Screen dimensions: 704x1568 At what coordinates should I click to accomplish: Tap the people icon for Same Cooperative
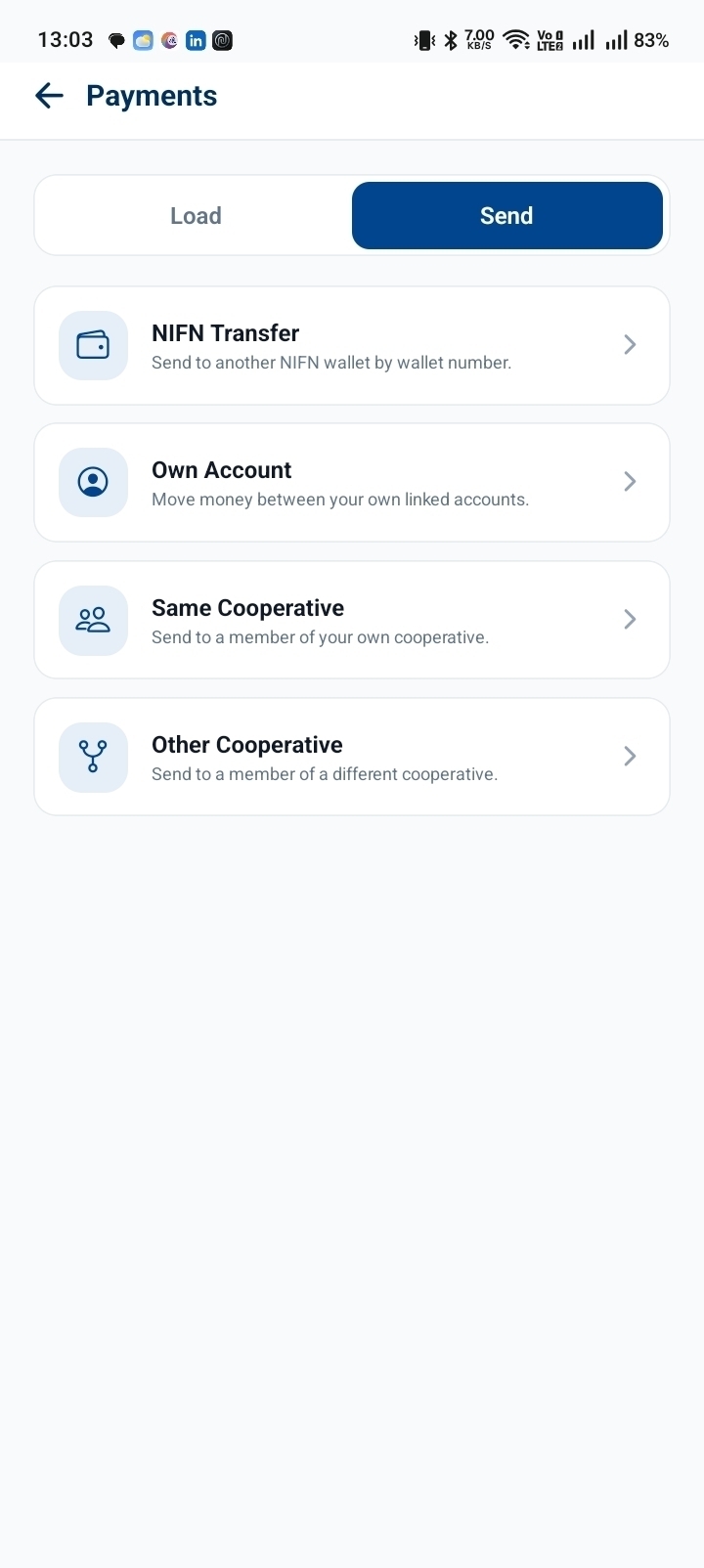click(93, 620)
